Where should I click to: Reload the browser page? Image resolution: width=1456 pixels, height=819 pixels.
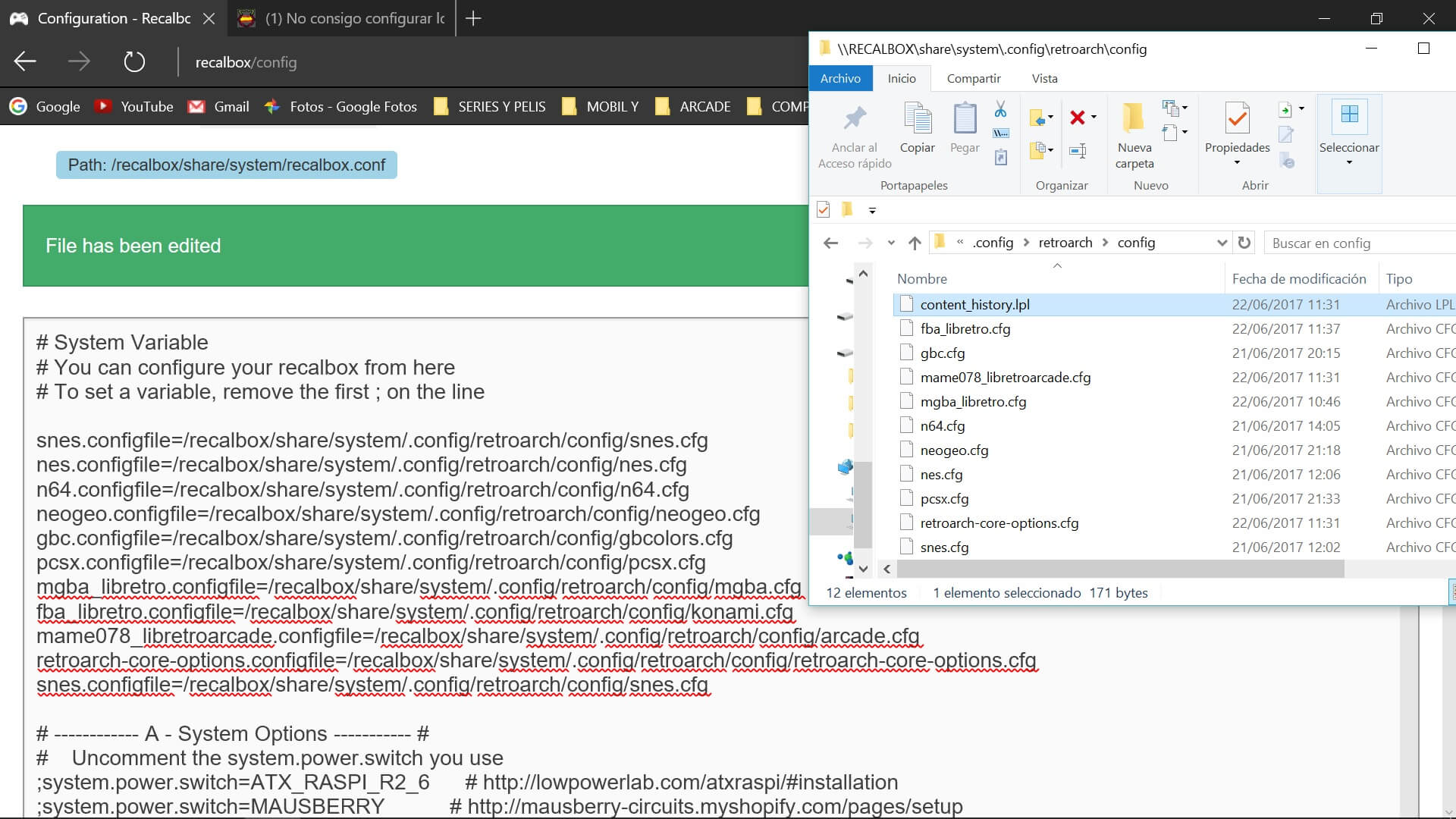134,62
